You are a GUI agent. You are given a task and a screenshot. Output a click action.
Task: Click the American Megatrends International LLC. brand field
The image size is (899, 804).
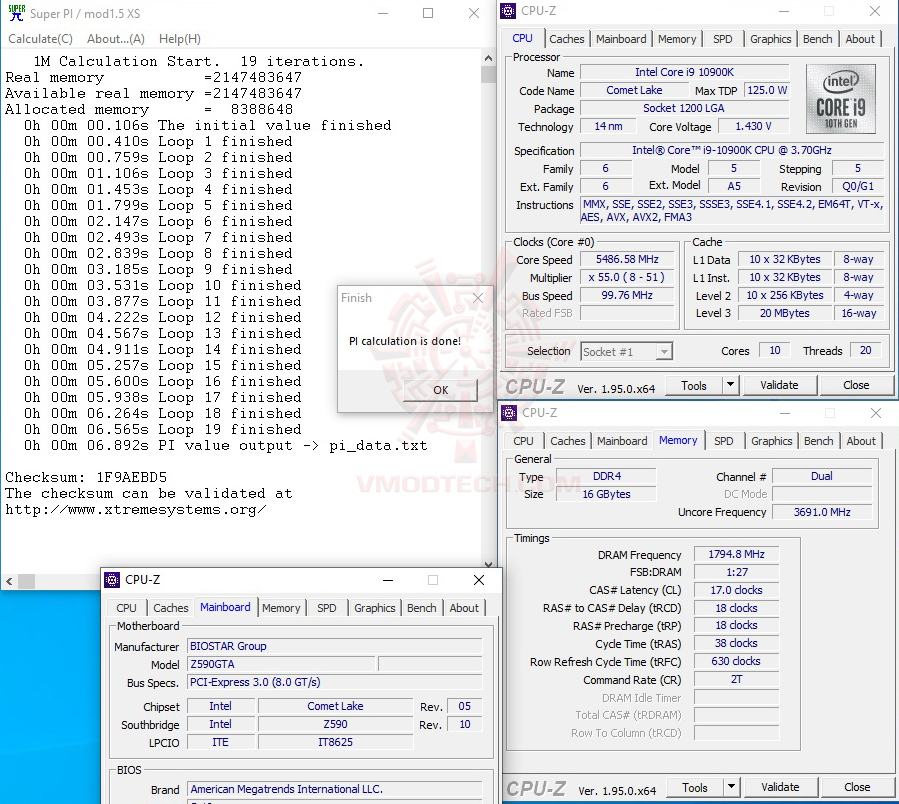pos(335,789)
